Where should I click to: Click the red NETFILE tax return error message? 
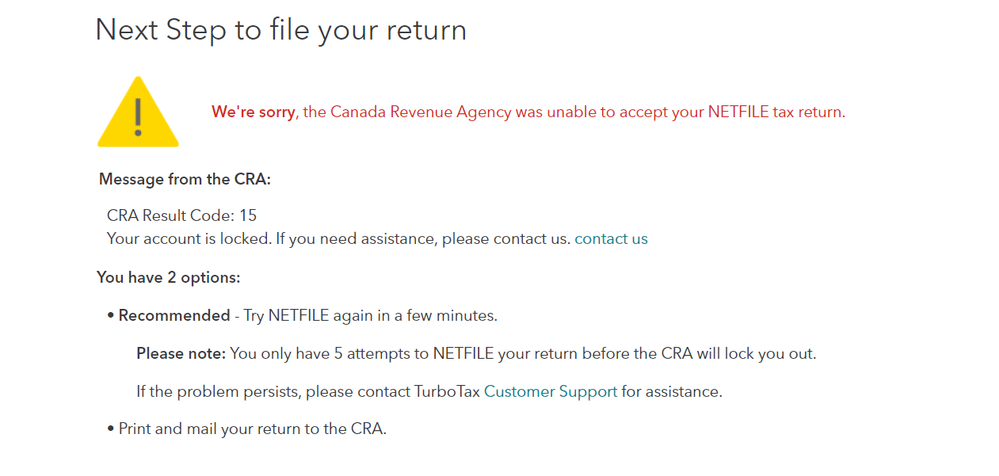click(528, 112)
